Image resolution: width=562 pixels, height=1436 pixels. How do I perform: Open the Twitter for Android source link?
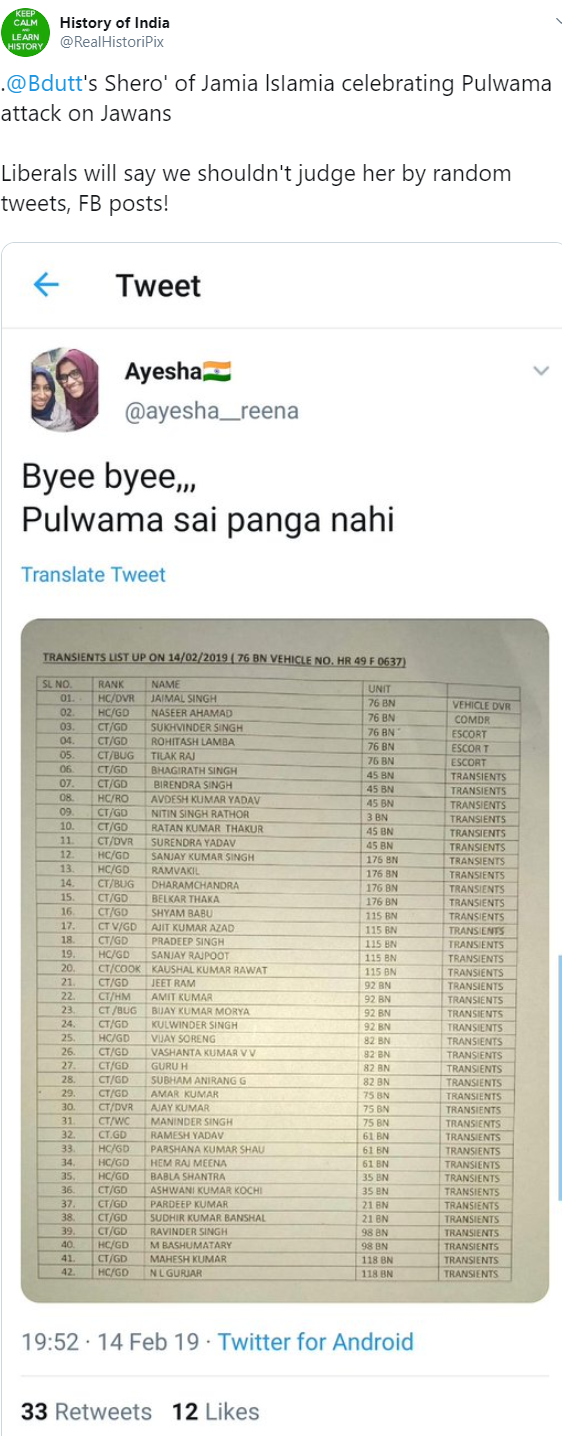(x=315, y=1342)
